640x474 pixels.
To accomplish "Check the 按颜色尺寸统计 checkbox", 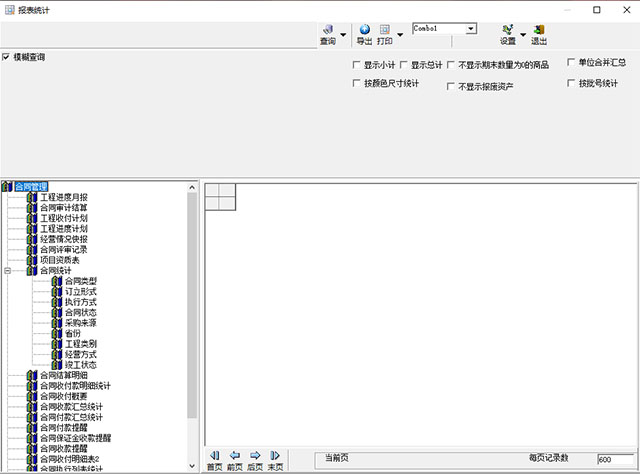I will [x=356, y=83].
